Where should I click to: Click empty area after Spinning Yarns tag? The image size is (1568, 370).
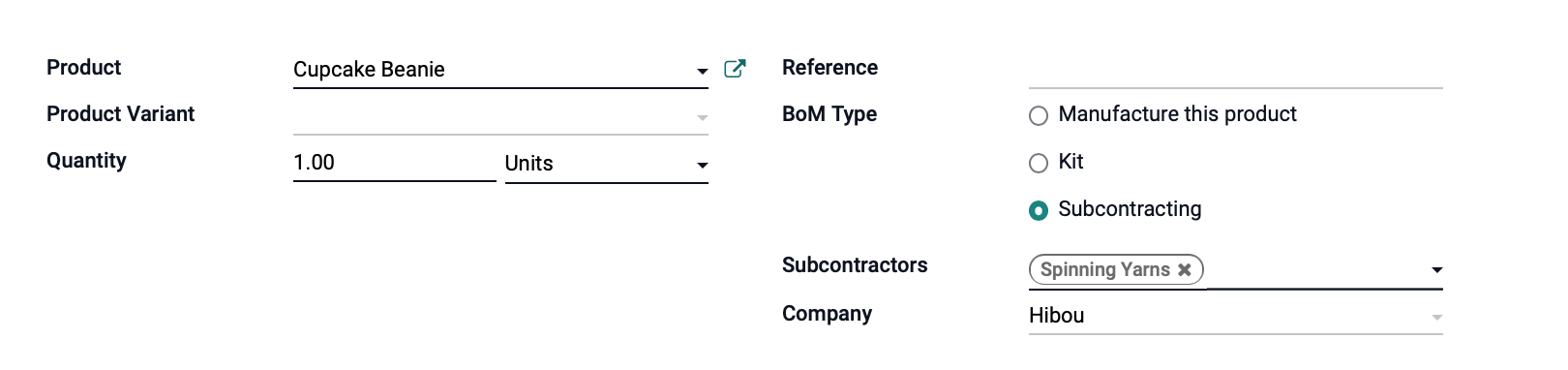coord(1316,270)
